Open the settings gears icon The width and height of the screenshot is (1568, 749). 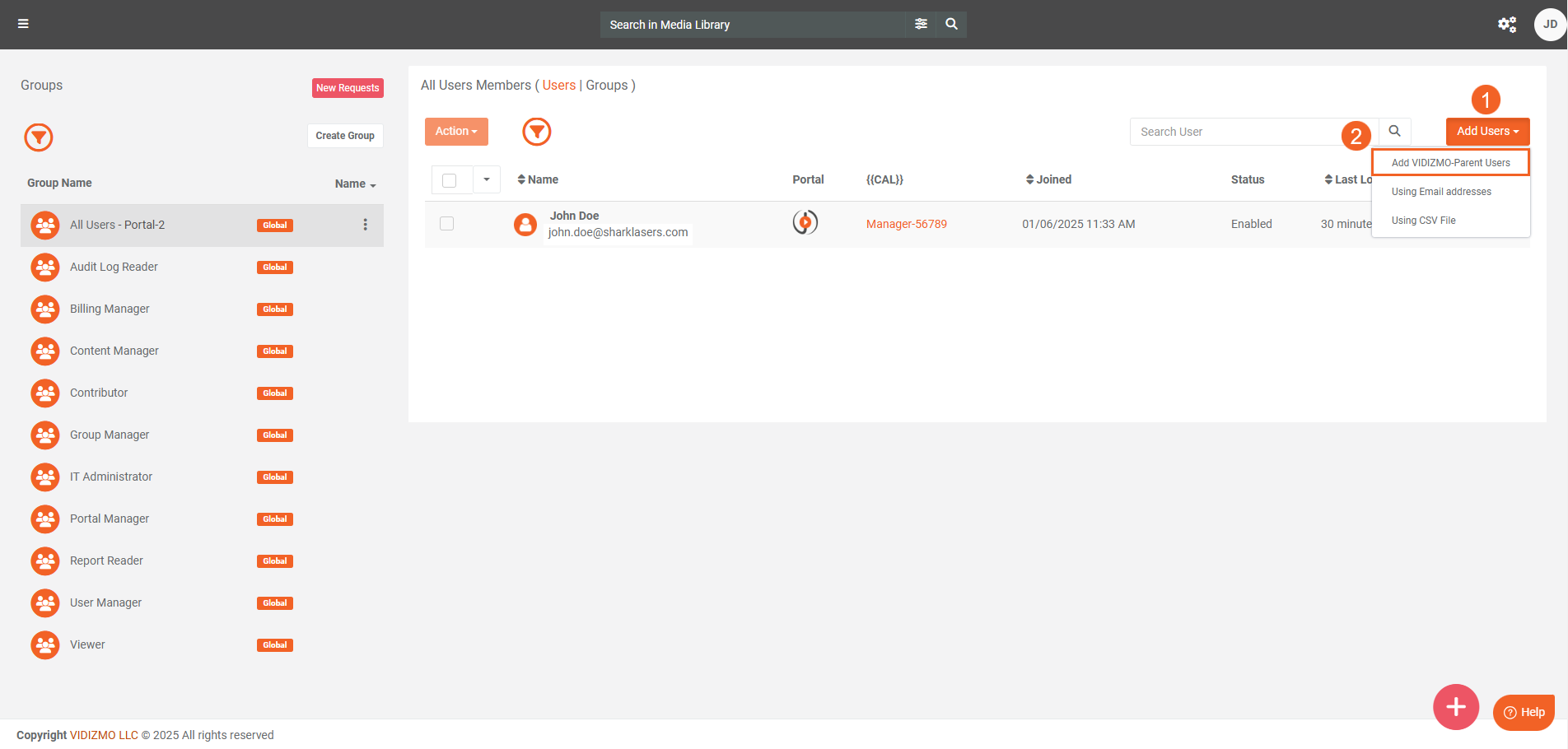coord(1506,24)
